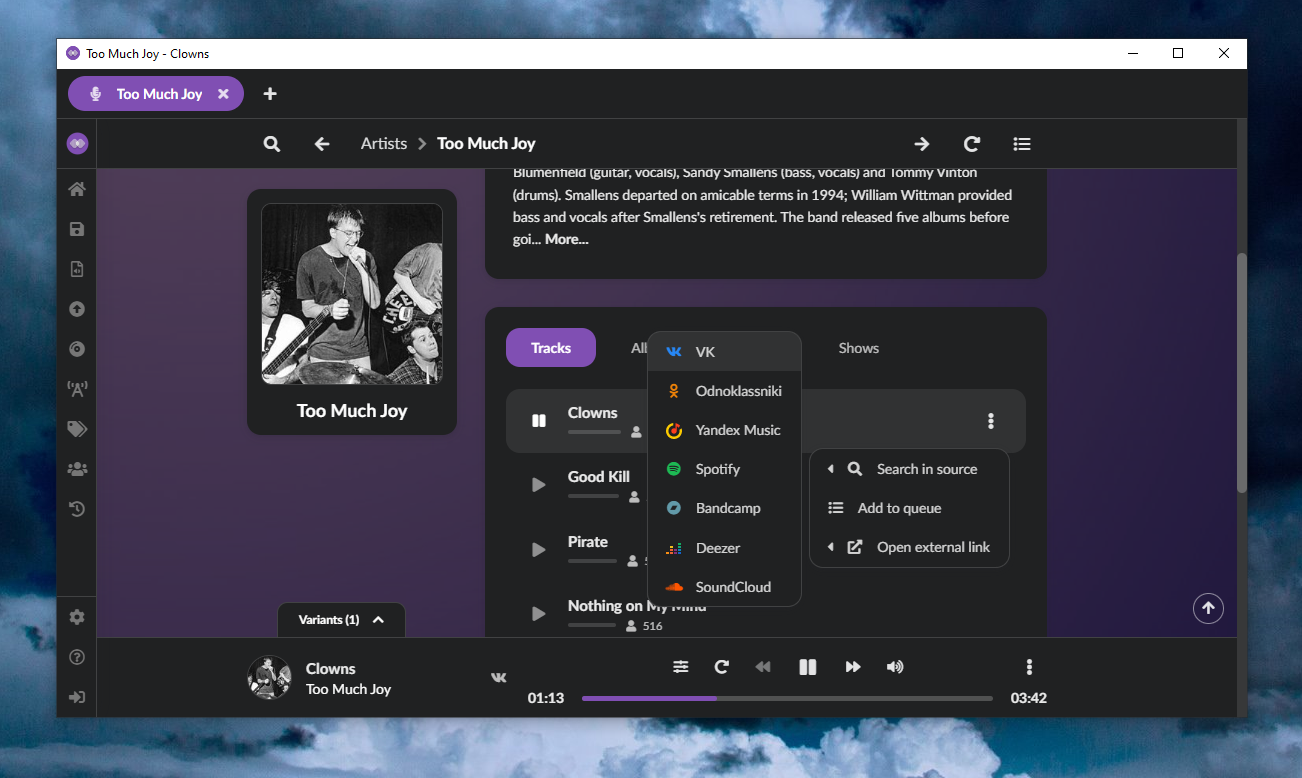Image resolution: width=1302 pixels, height=778 pixels.
Task: Click the VK source icon in player bar
Action: pyautogui.click(x=499, y=678)
